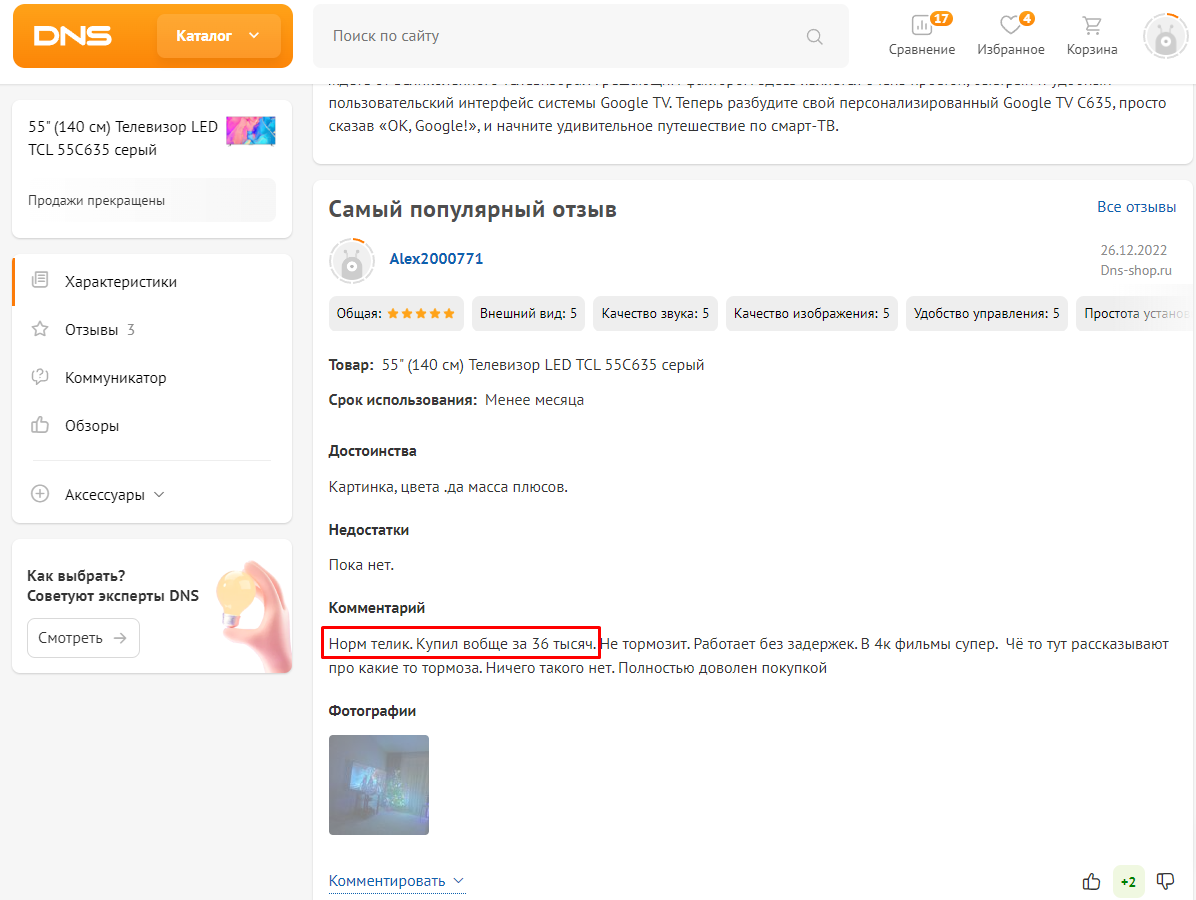The image size is (1196, 900).
Task: Click the Общая five-star rating chip
Action: click(396, 313)
